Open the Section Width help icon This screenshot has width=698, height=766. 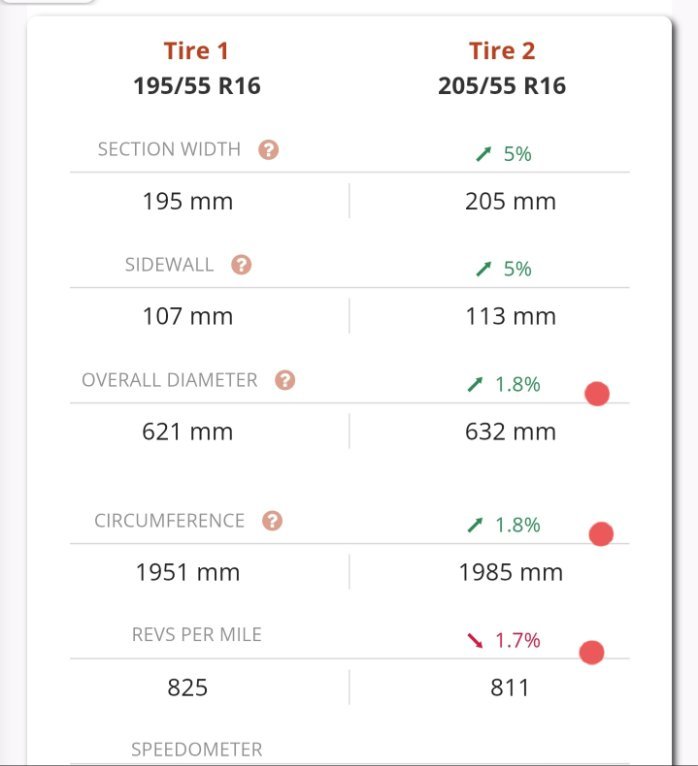268,150
